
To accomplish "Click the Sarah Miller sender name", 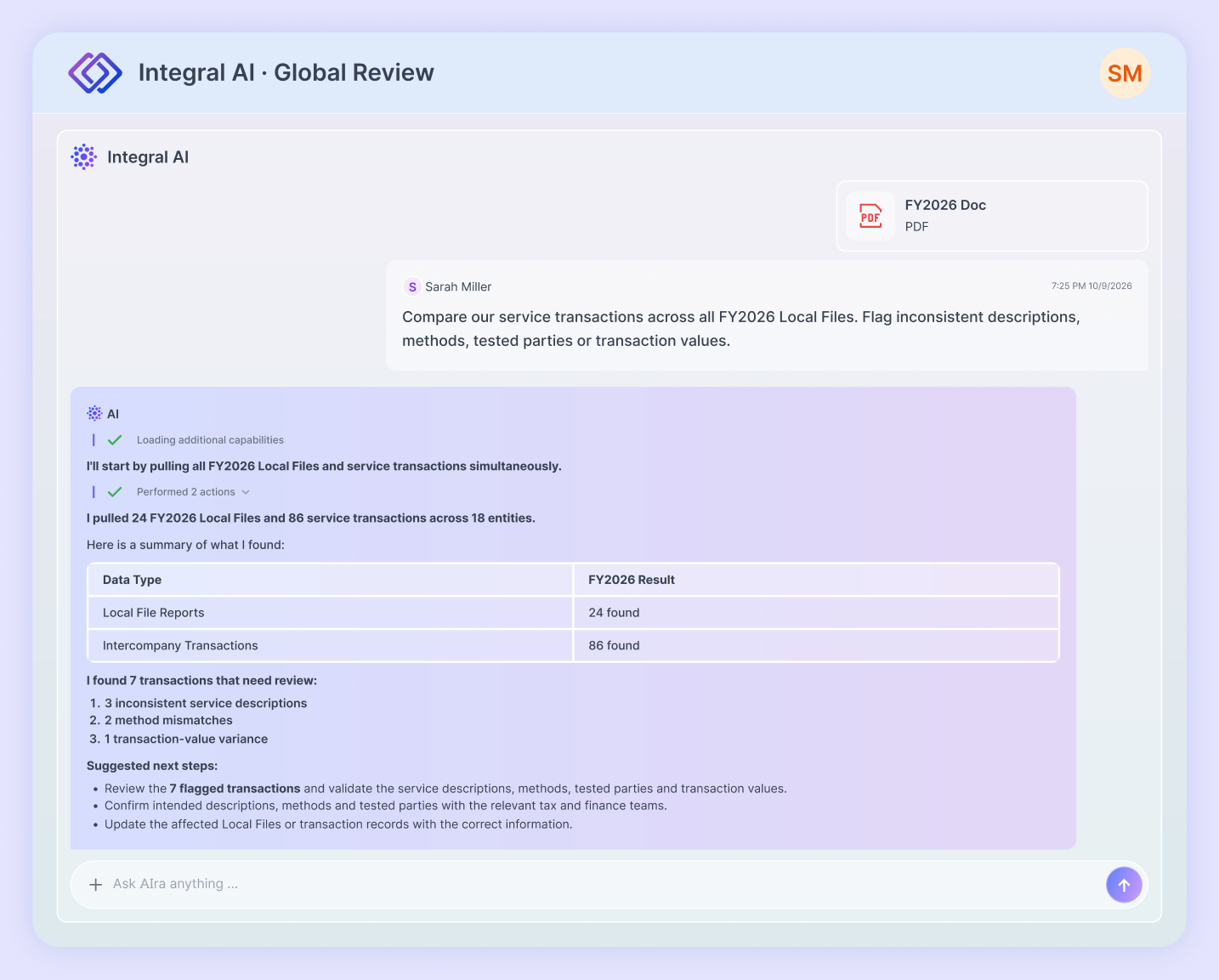I will 458,286.
